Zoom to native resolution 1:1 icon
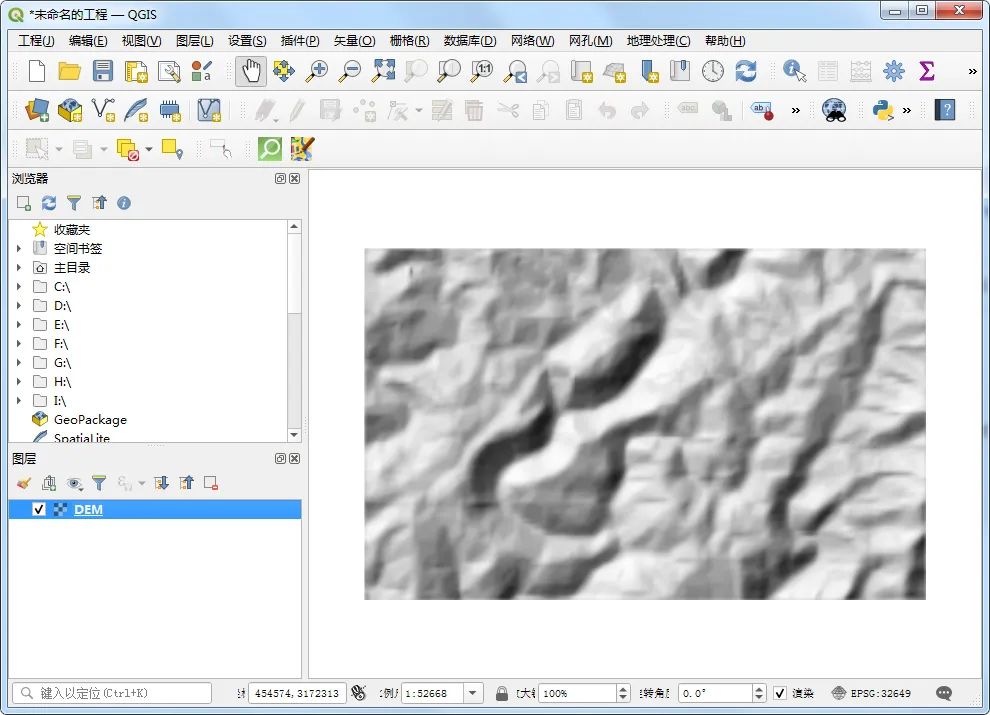This screenshot has width=990, height=715. point(482,71)
